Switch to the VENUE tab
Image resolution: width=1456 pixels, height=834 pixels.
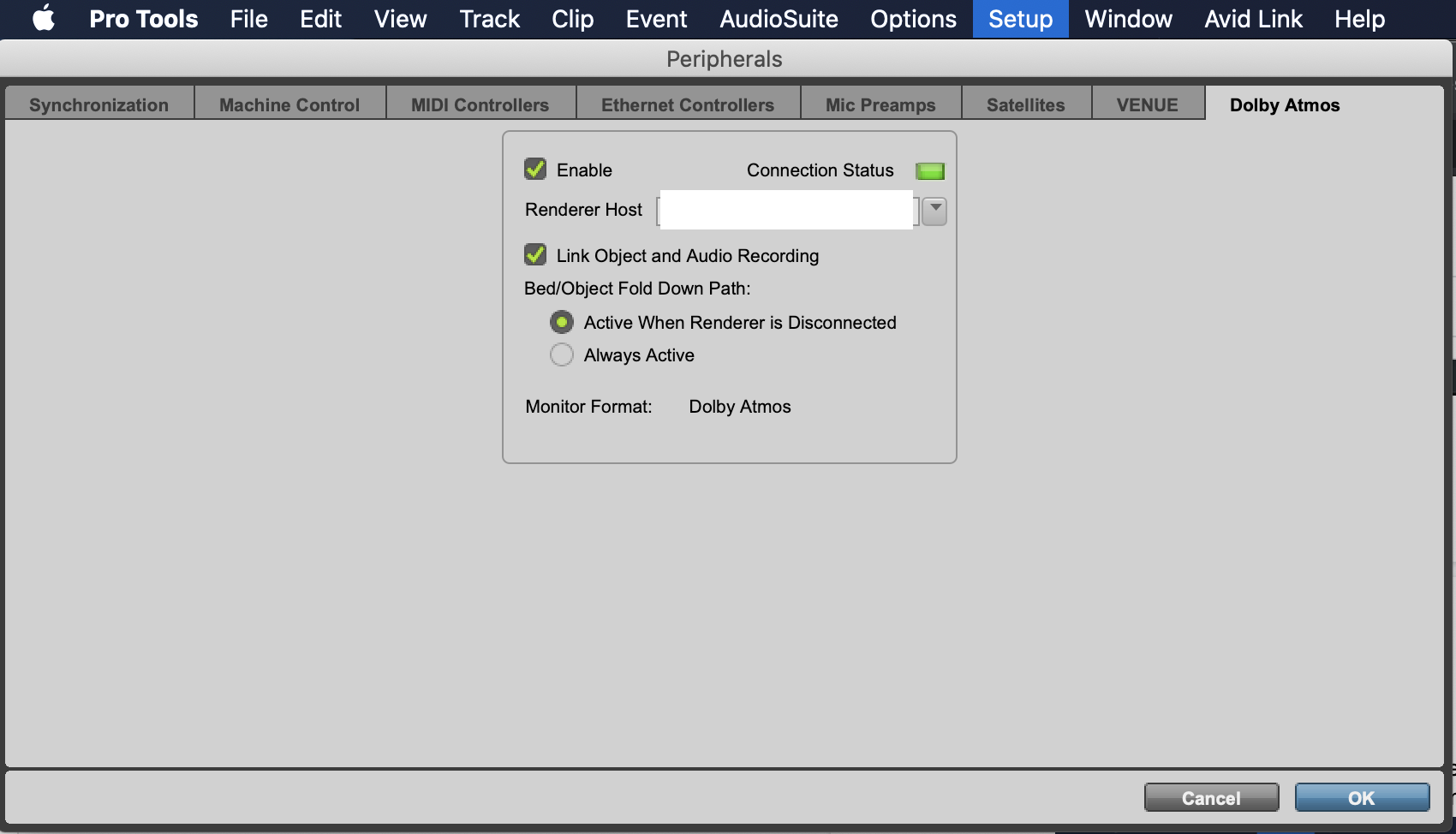tap(1148, 104)
